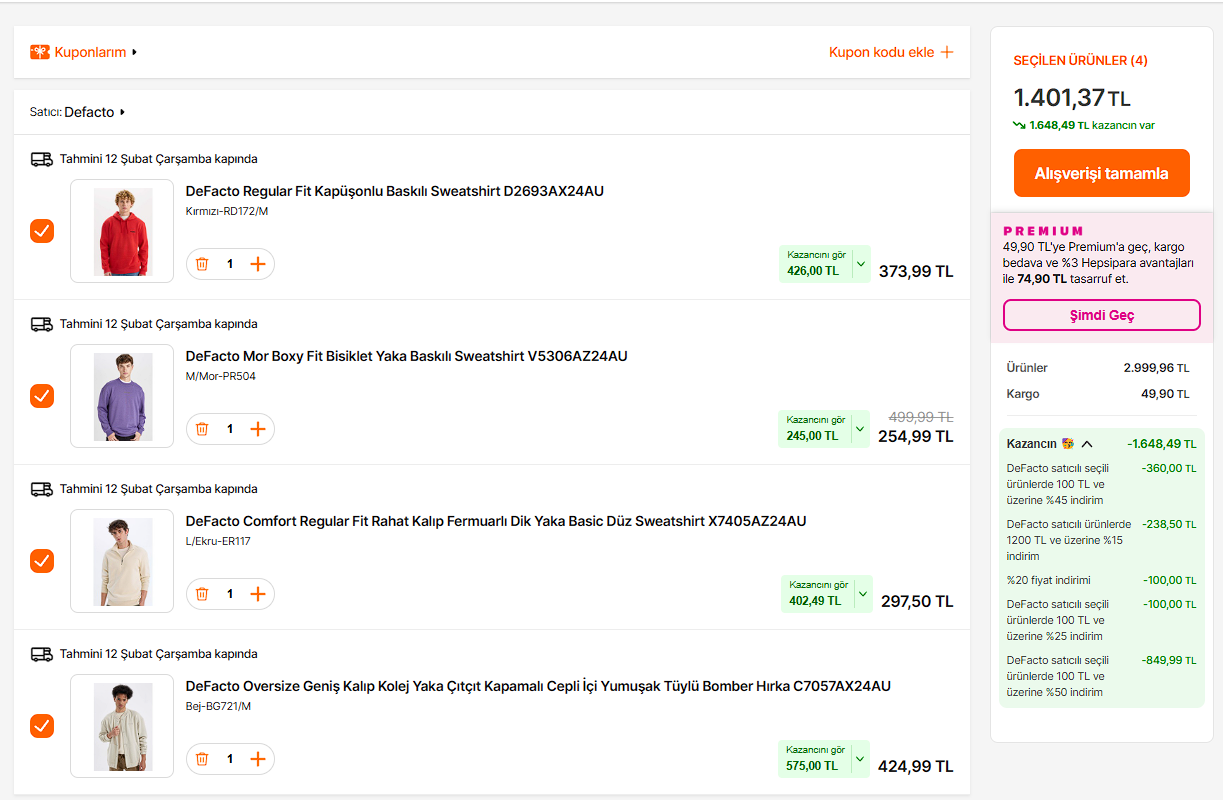Open red hooded sweatshirt thumbnail
This screenshot has height=800, width=1223.
[x=122, y=231]
